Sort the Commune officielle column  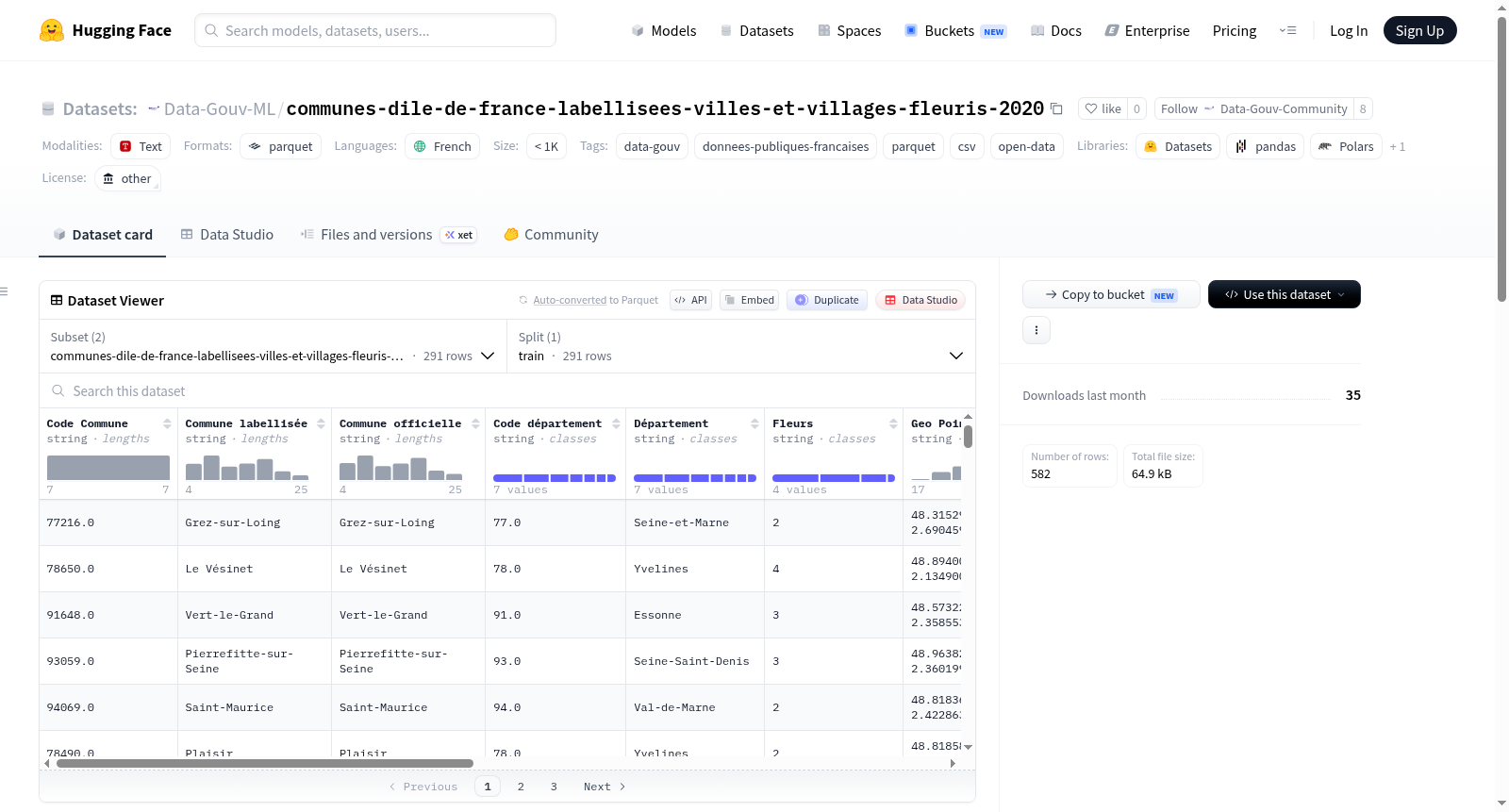click(475, 423)
